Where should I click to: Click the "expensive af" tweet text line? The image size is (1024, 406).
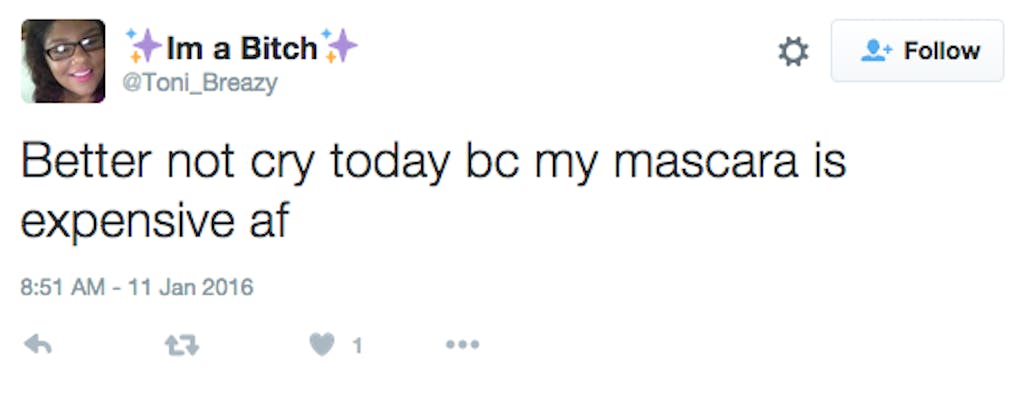[155, 221]
